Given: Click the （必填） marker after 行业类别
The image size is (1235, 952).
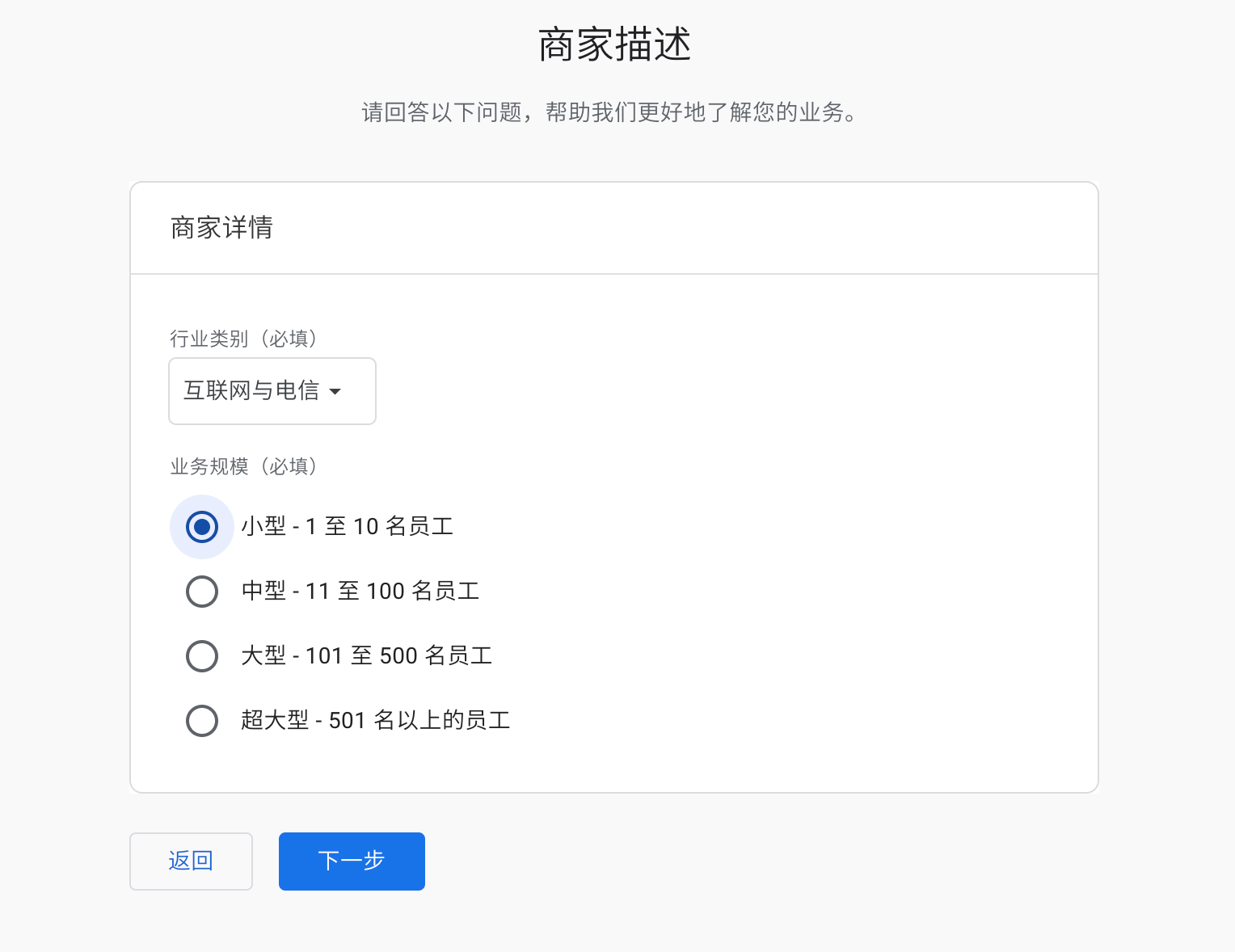Looking at the screenshot, I should pos(289,339).
